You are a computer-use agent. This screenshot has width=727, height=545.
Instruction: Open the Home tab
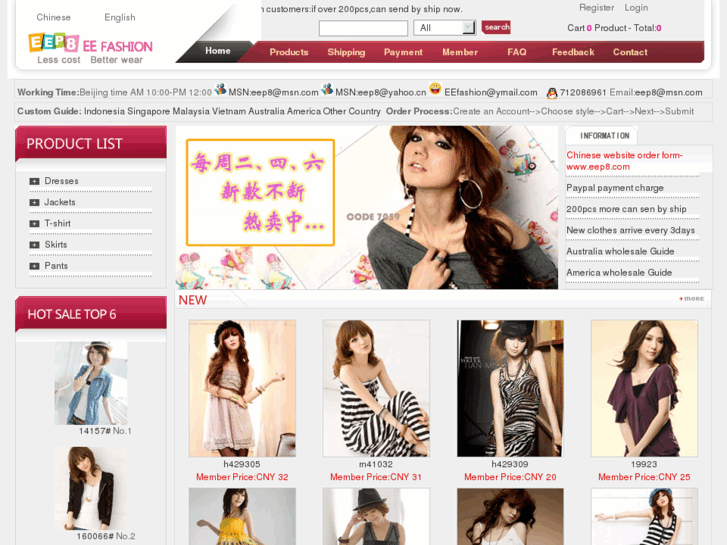217,51
